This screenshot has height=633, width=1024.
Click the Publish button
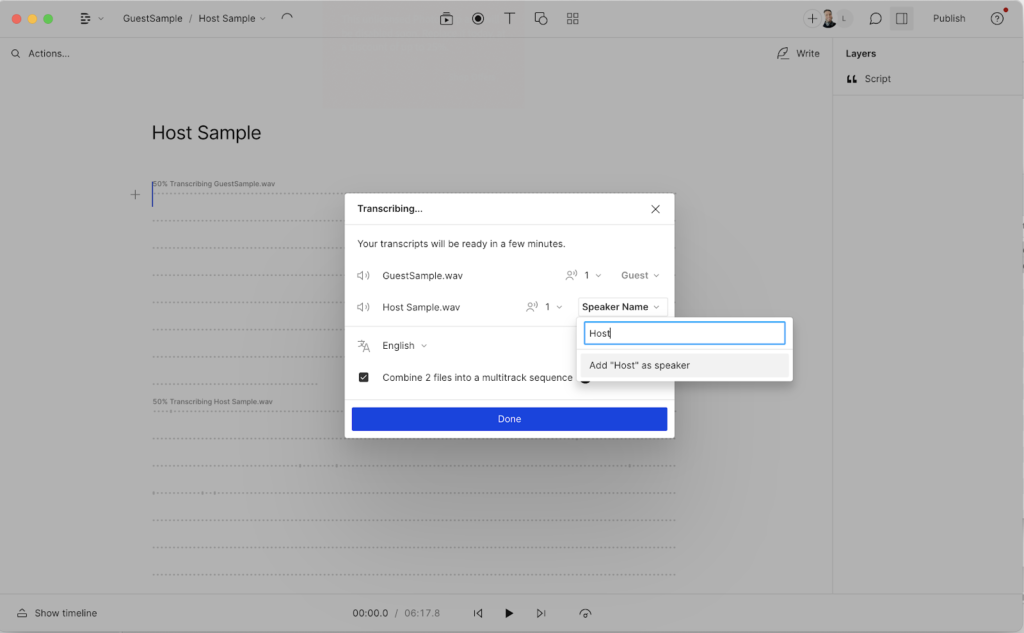click(949, 18)
